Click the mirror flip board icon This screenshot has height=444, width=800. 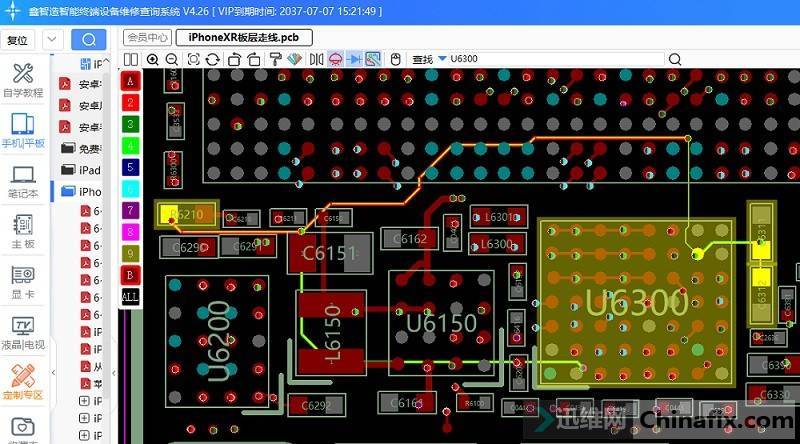pyautogui.click(x=316, y=60)
